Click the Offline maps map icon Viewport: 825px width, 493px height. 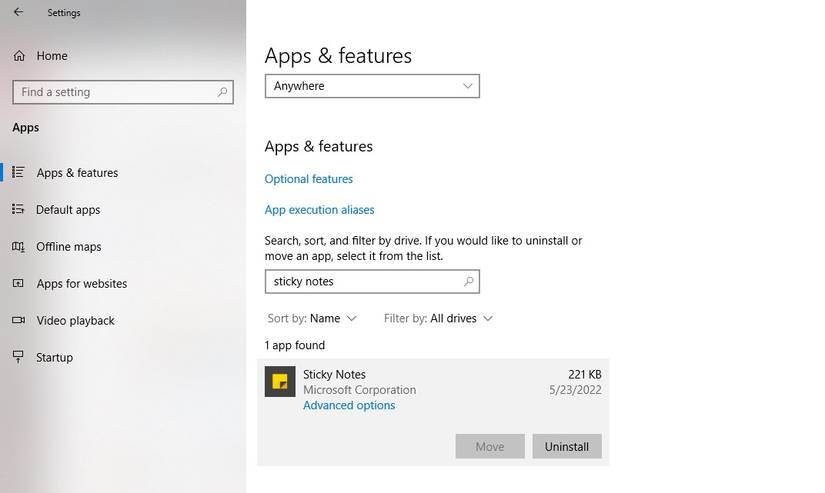click(18, 247)
